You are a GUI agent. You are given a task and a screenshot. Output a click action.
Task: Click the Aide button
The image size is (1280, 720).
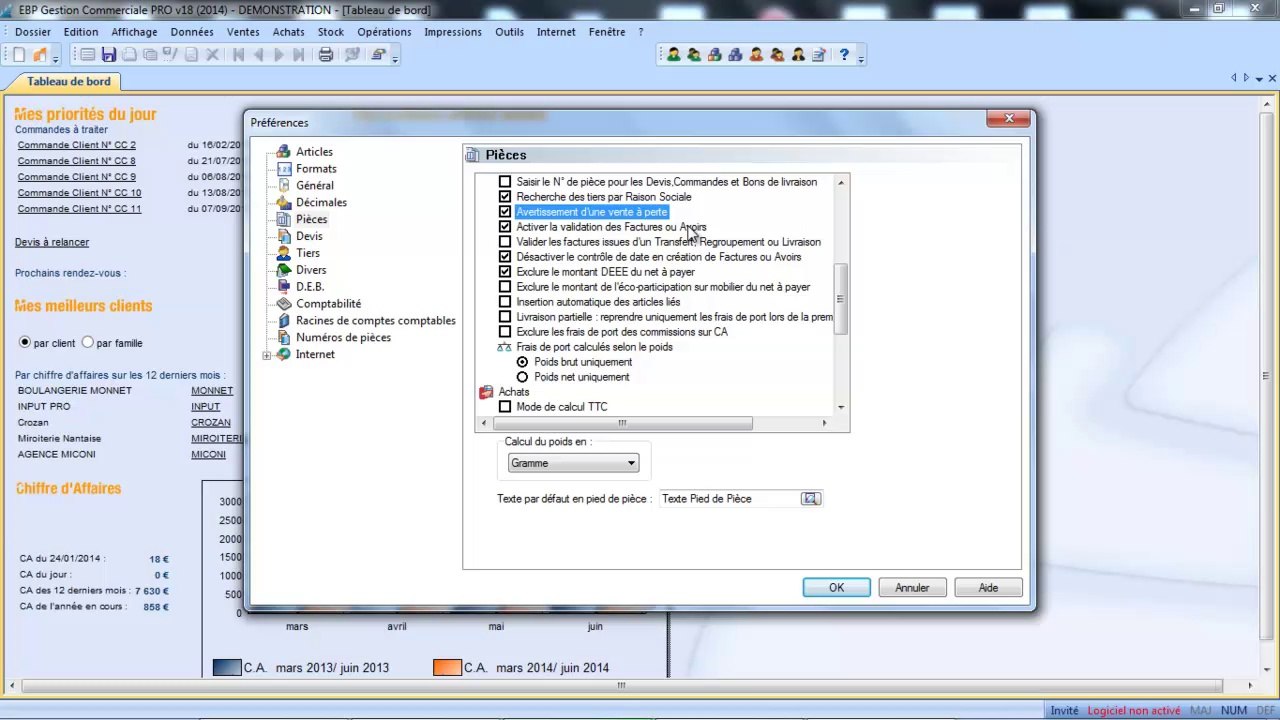[x=988, y=588]
